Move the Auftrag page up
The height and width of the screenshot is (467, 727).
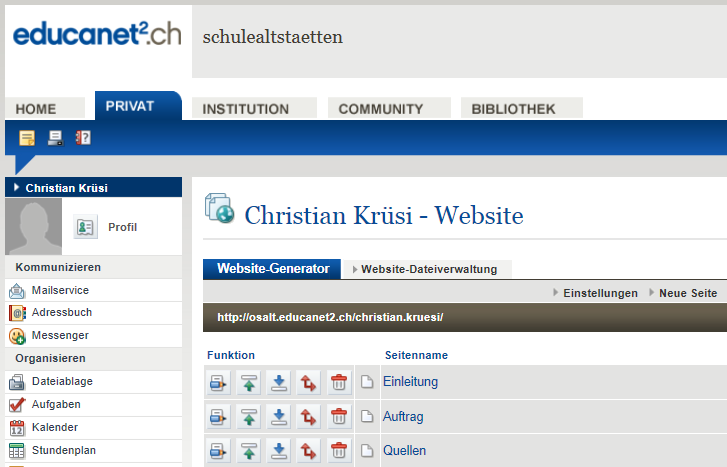tap(249, 416)
